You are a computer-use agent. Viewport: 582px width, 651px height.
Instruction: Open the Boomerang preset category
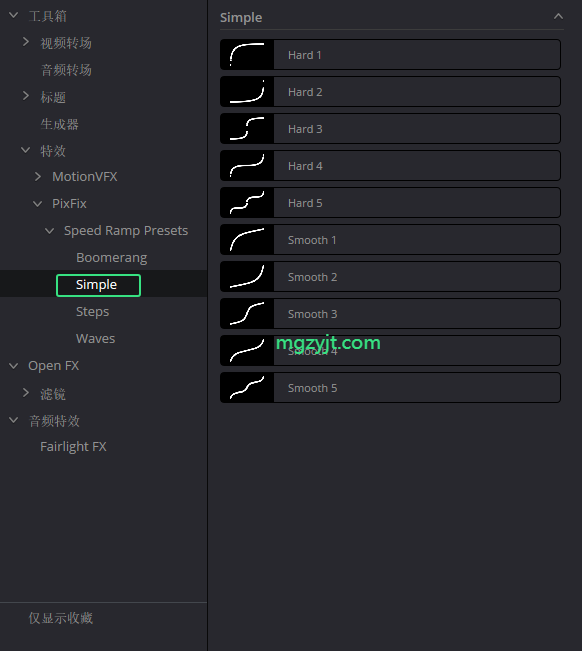pyautogui.click(x=111, y=257)
